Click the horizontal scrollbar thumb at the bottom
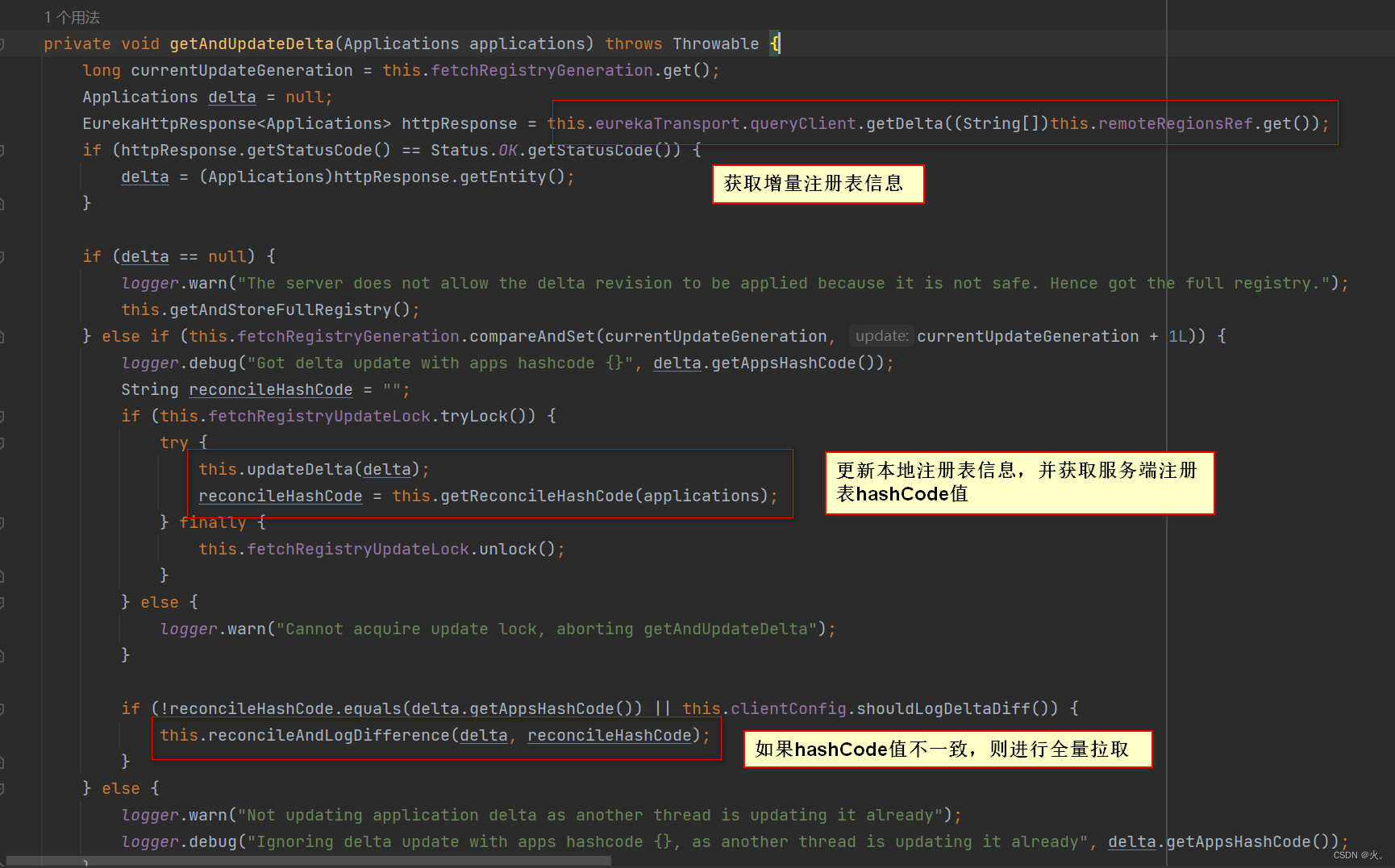Viewport: 1395px width, 868px height. click(309, 862)
